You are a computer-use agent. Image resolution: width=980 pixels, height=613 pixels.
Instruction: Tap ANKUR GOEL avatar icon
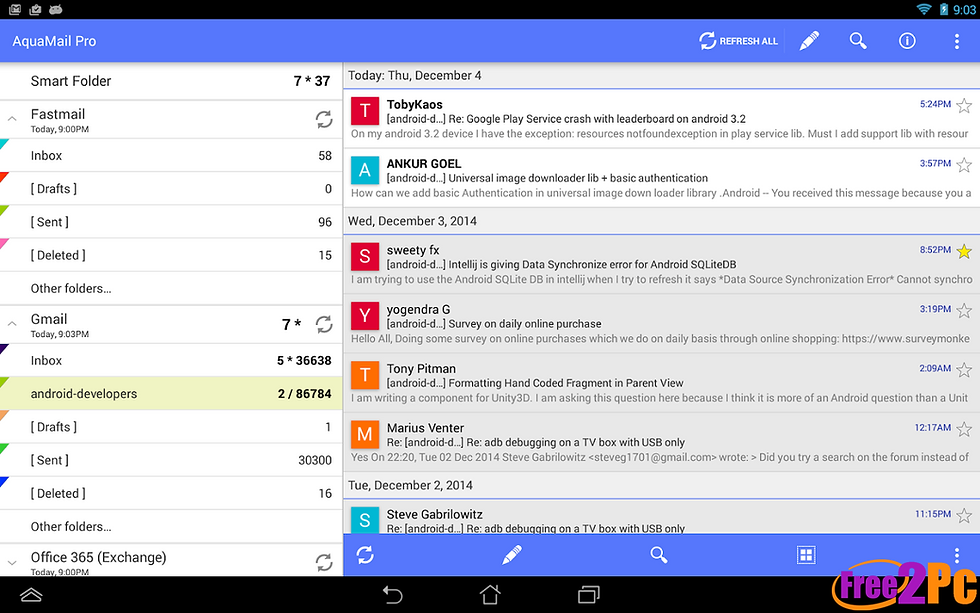coord(365,171)
